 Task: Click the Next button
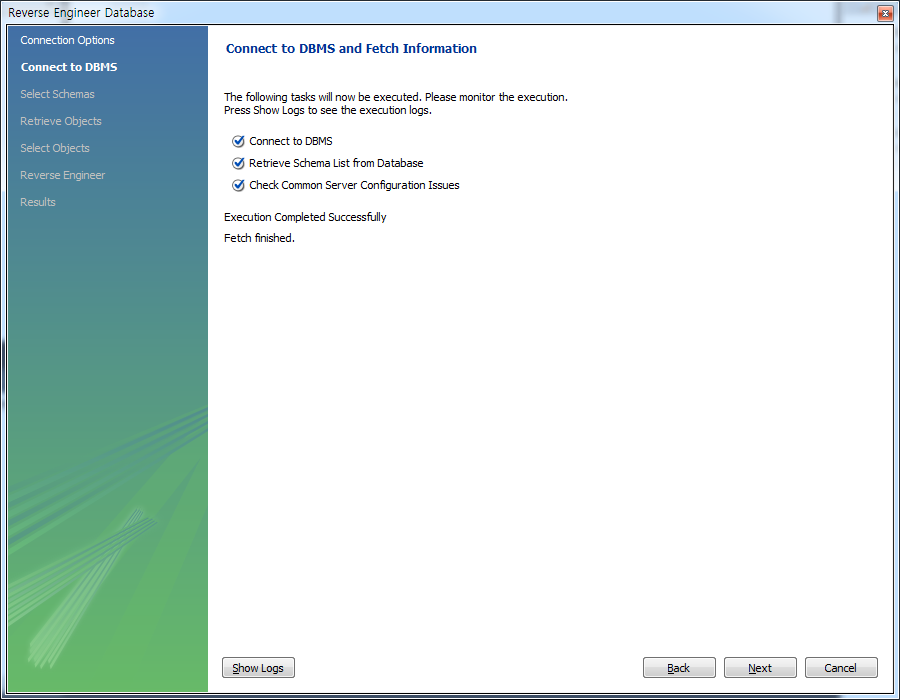[760, 668]
